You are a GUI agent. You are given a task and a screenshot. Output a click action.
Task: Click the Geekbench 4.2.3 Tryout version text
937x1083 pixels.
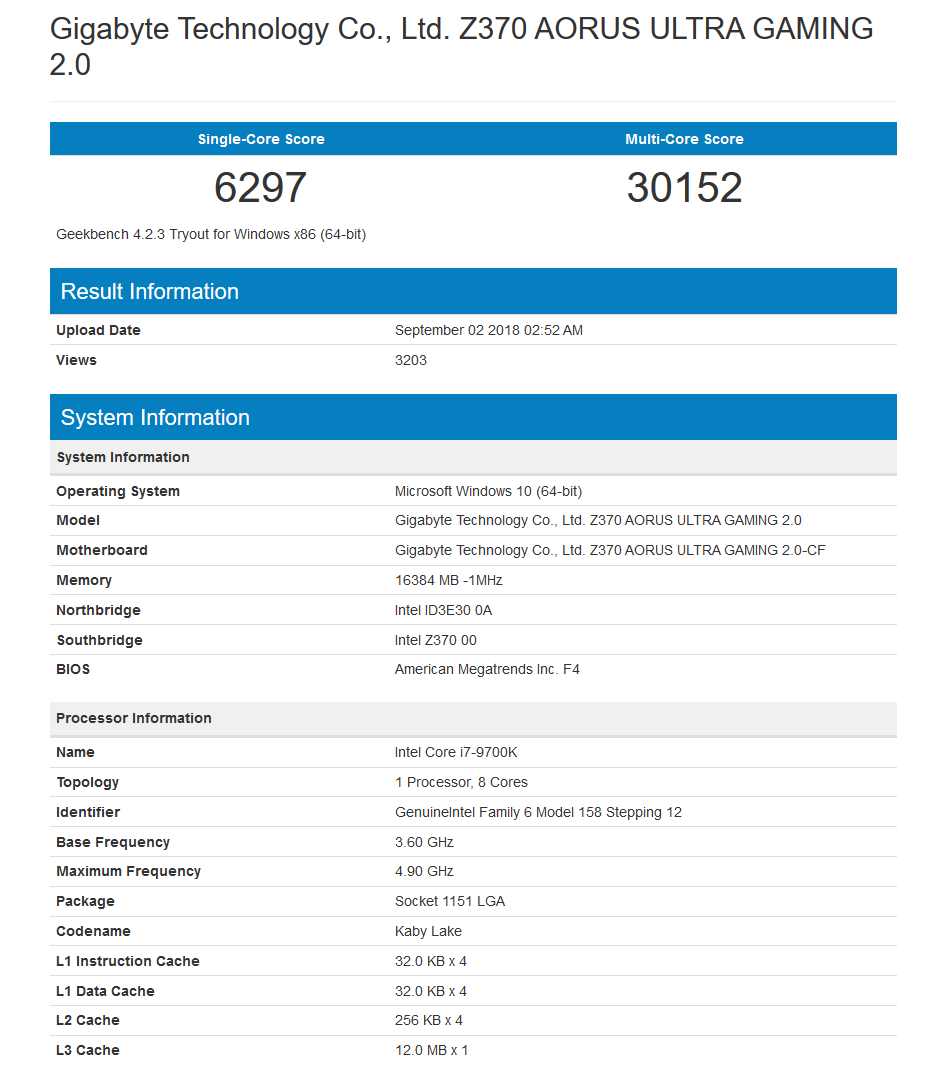[211, 234]
